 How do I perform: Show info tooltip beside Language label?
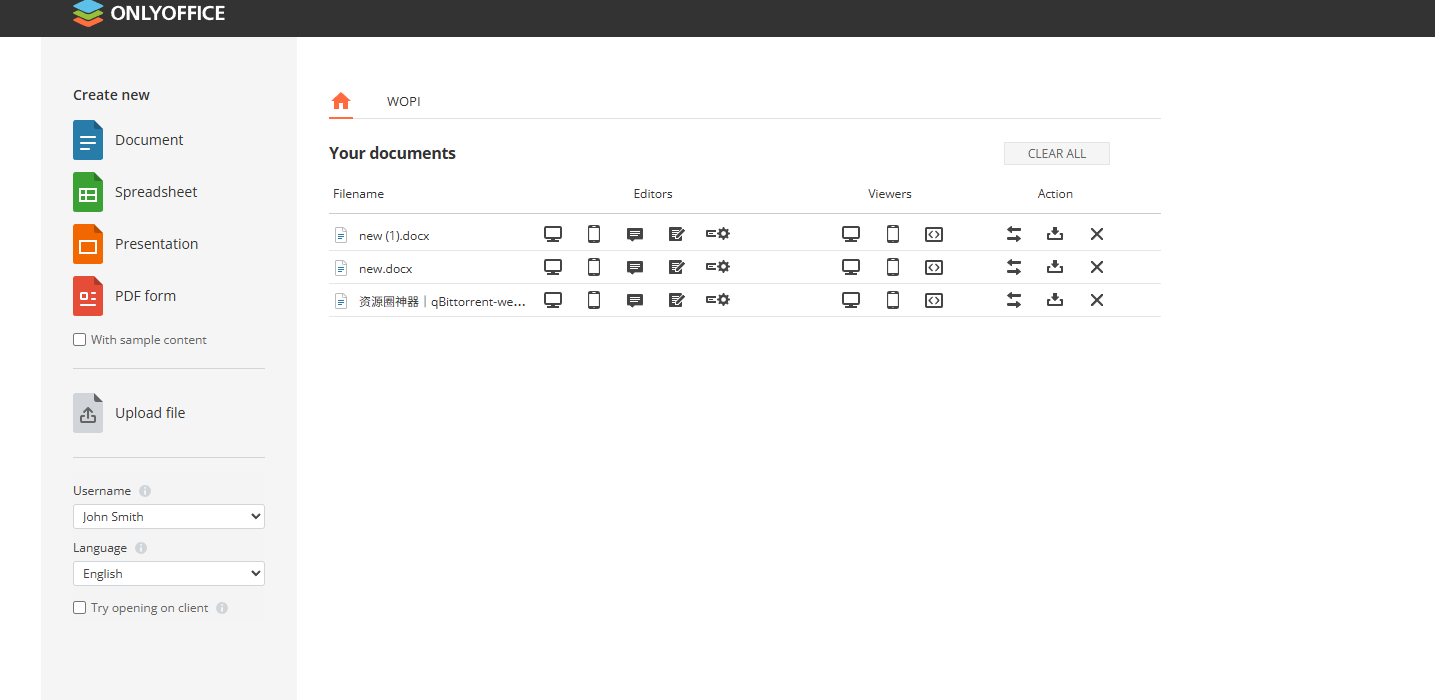coord(141,548)
